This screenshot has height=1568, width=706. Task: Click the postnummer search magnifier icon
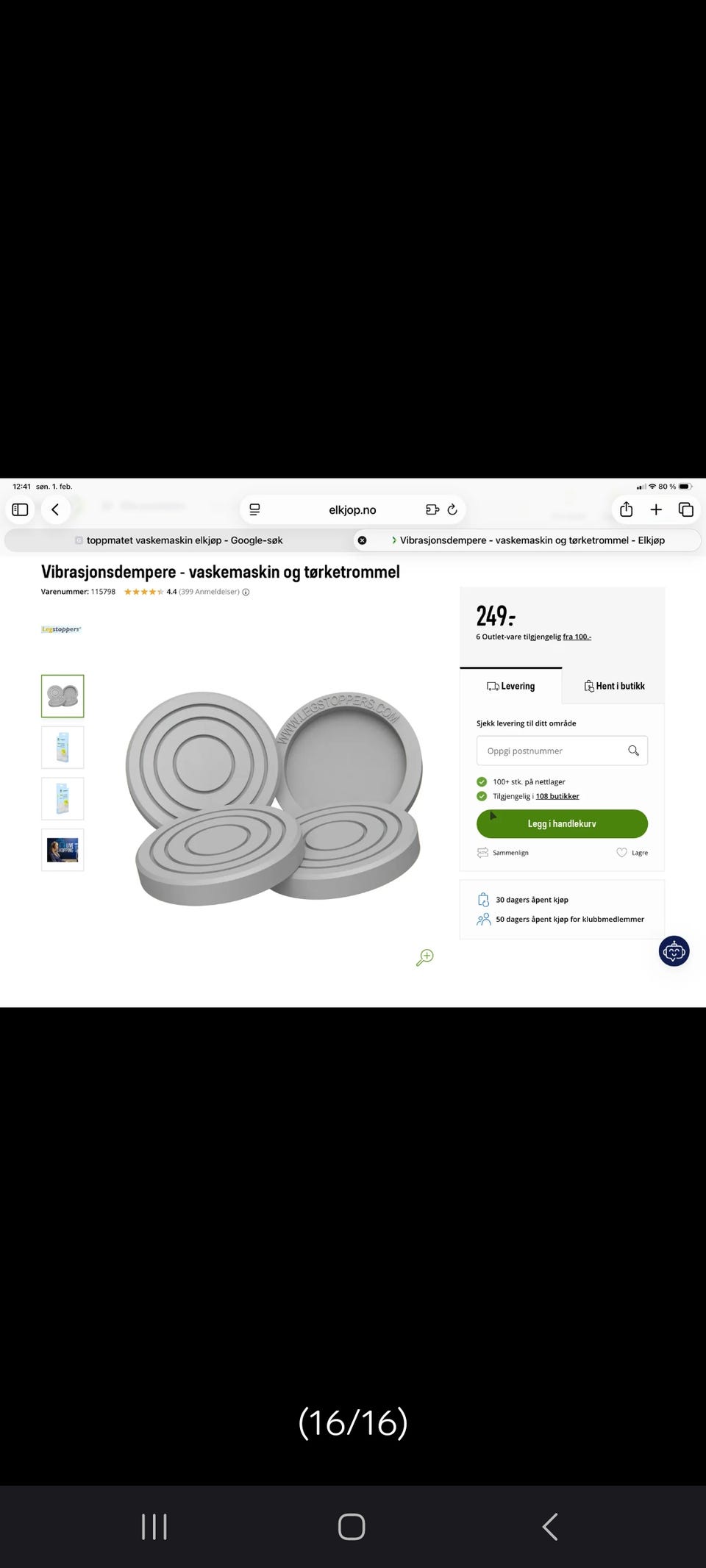[633, 751]
